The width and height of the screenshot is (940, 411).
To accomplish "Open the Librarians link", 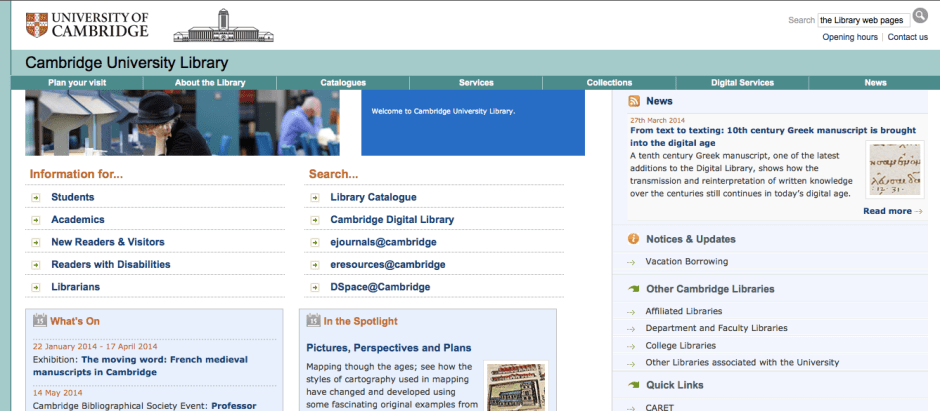I will (76, 287).
